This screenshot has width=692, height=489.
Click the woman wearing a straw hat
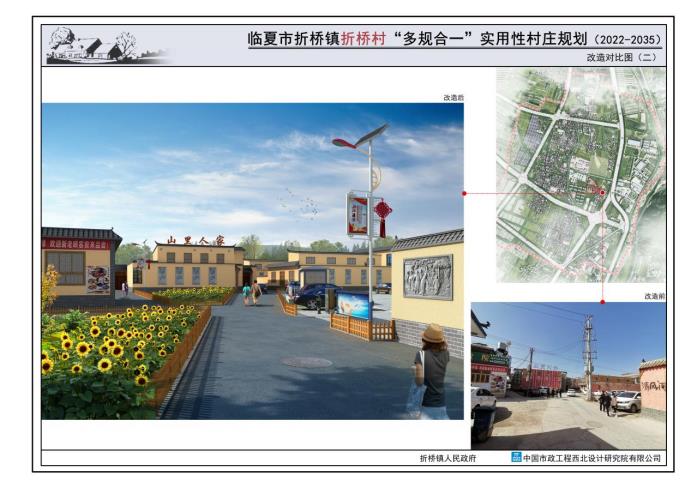click(432, 370)
